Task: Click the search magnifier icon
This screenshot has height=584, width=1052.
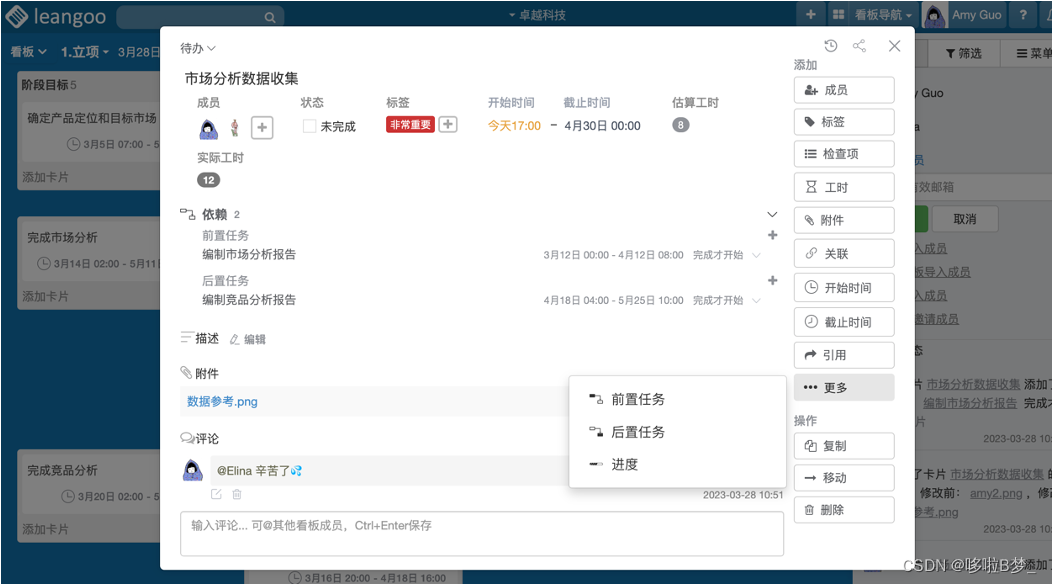Action: (270, 17)
